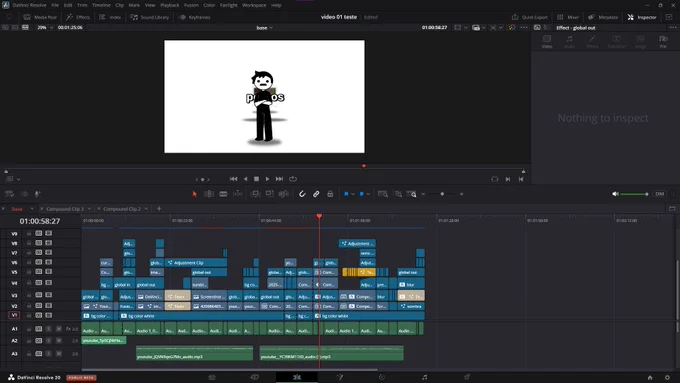Screen dimensions: 680x383
Task: Switch to the Compound Clip 2 timeline tab
Action: coord(122,209)
